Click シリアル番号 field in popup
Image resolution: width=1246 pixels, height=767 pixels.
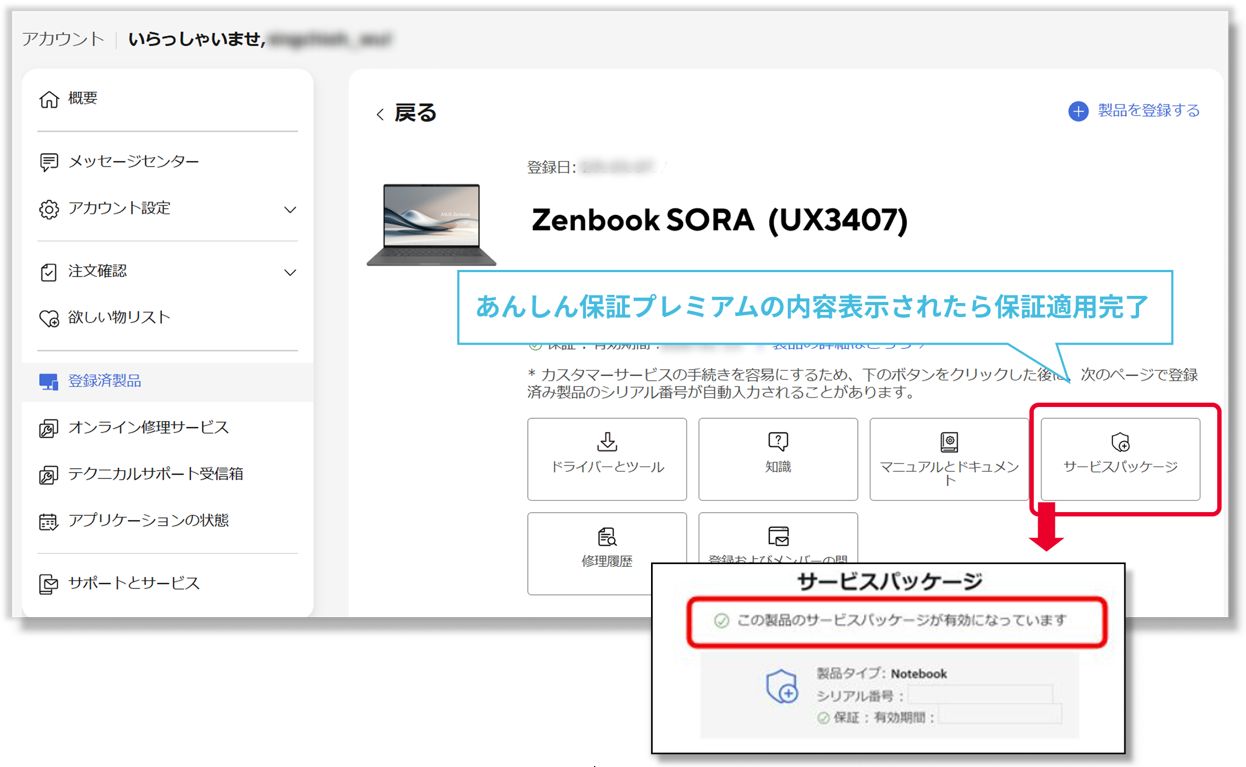click(980, 695)
